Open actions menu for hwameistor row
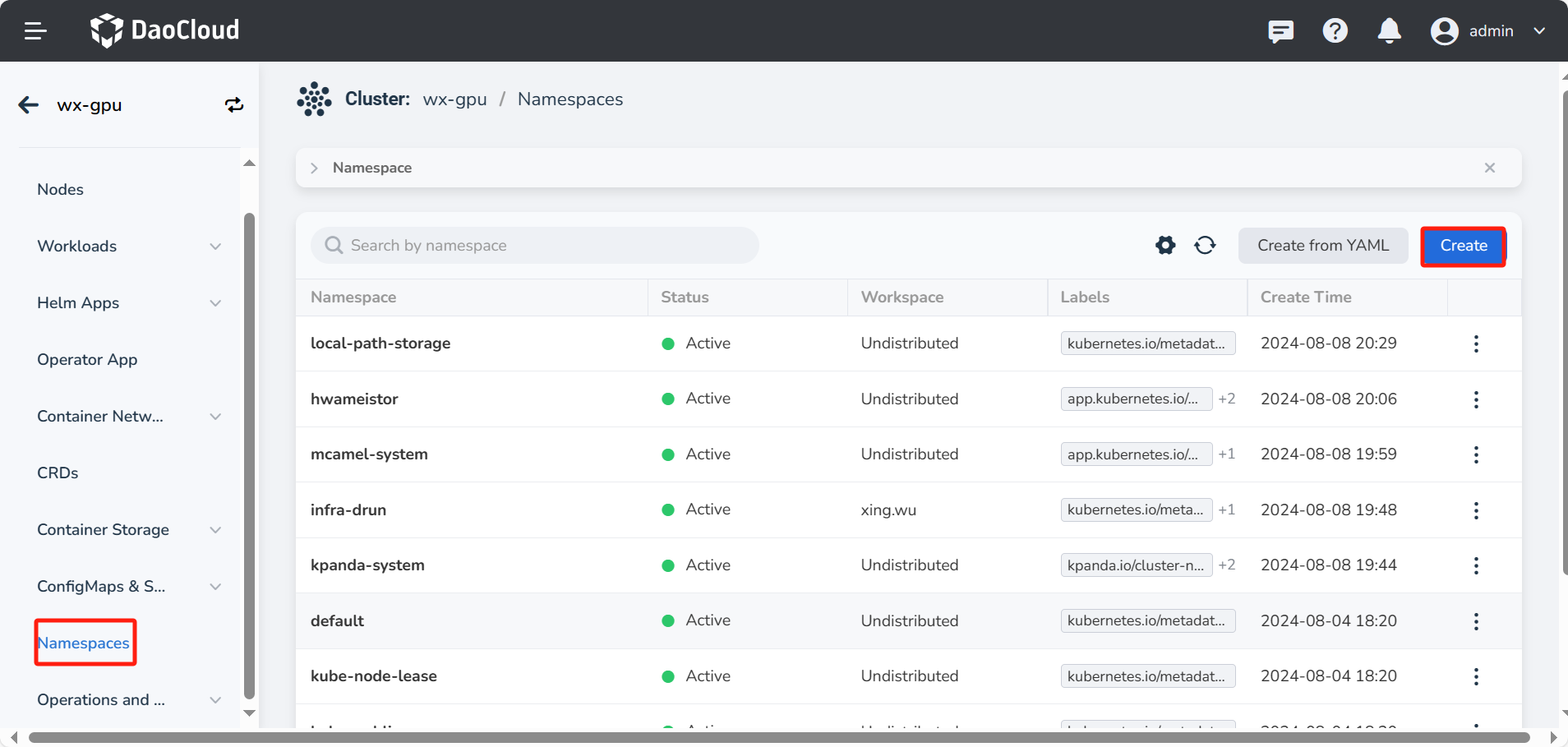Image resolution: width=1568 pixels, height=747 pixels. [1476, 399]
